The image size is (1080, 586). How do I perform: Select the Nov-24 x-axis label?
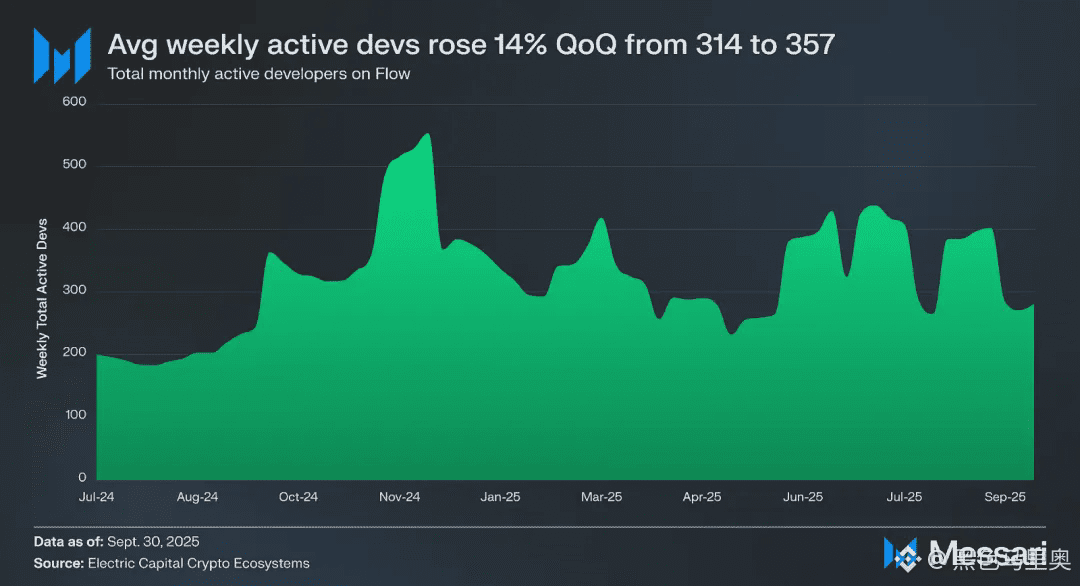(x=399, y=496)
